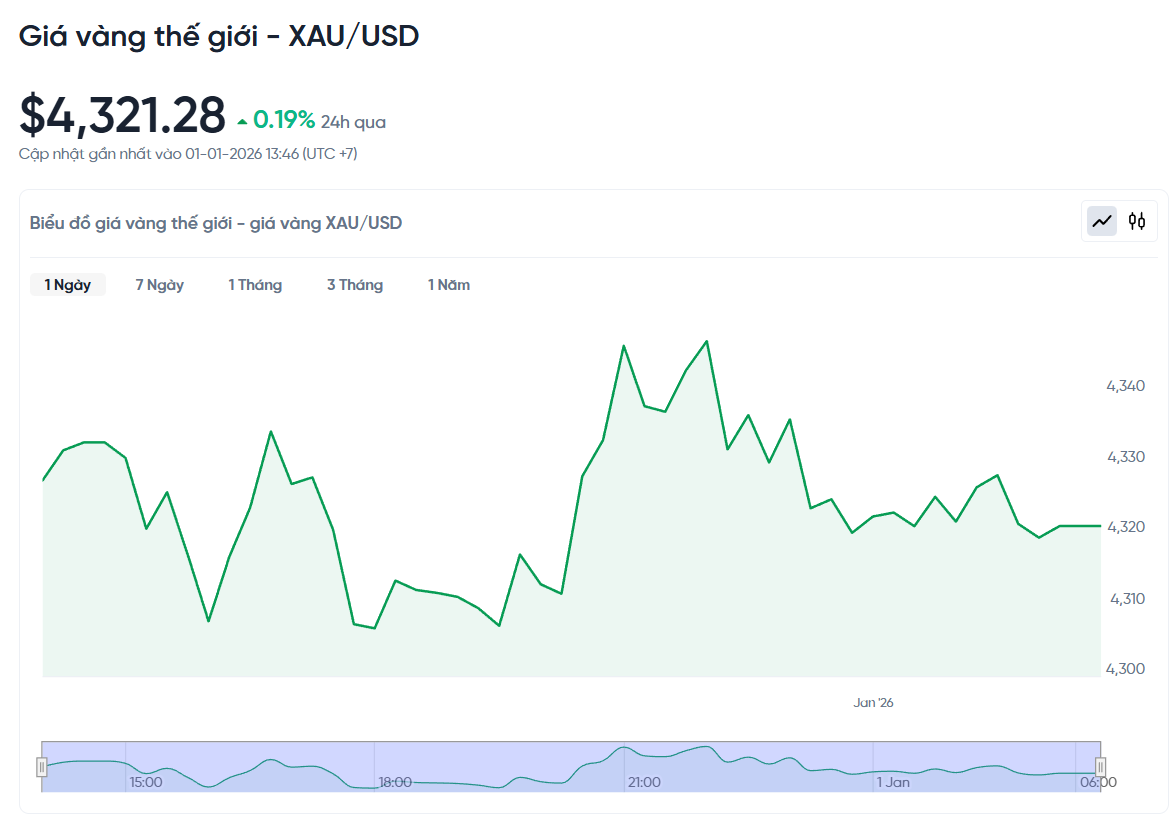Image resolution: width=1173 pixels, height=823 pixels.
Task: Click the "Giá vàng thế giới – XAU/USD" heading
Action: pyautogui.click(x=219, y=36)
